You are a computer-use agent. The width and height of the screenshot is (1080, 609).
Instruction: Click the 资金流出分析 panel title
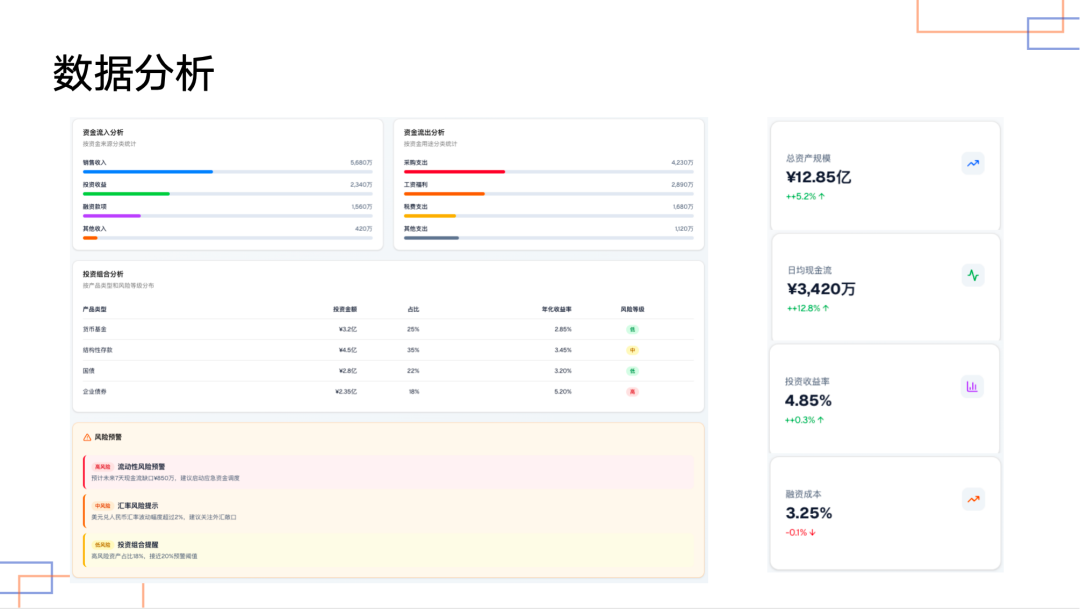424,132
